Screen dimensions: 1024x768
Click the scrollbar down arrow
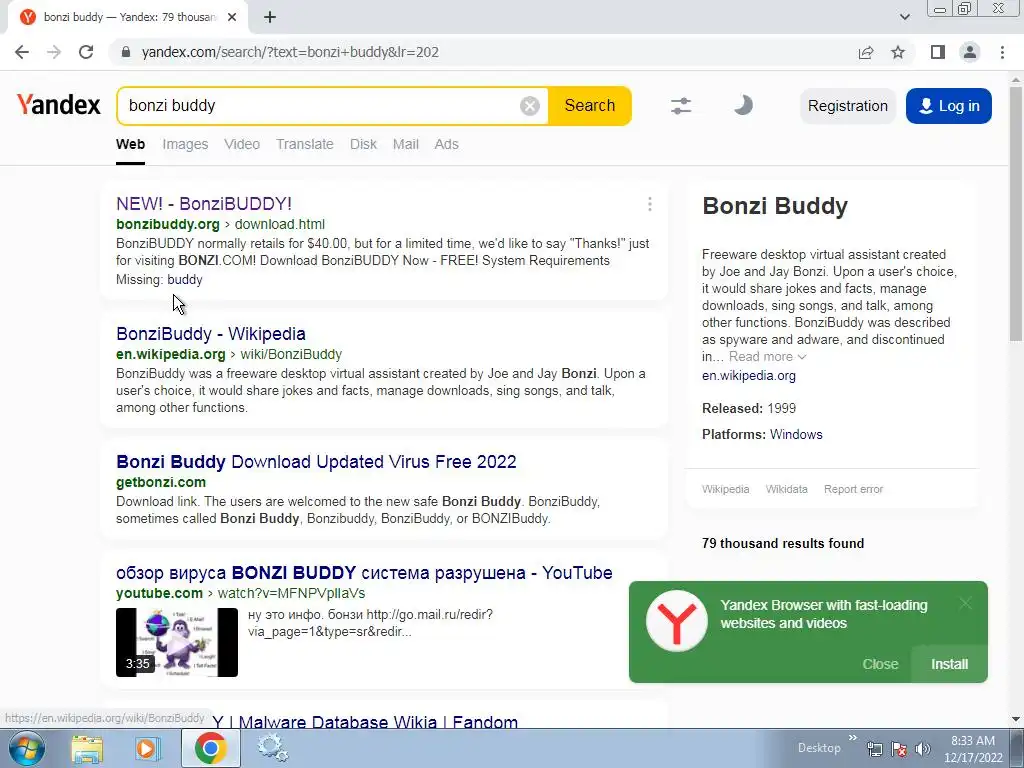click(x=1016, y=720)
